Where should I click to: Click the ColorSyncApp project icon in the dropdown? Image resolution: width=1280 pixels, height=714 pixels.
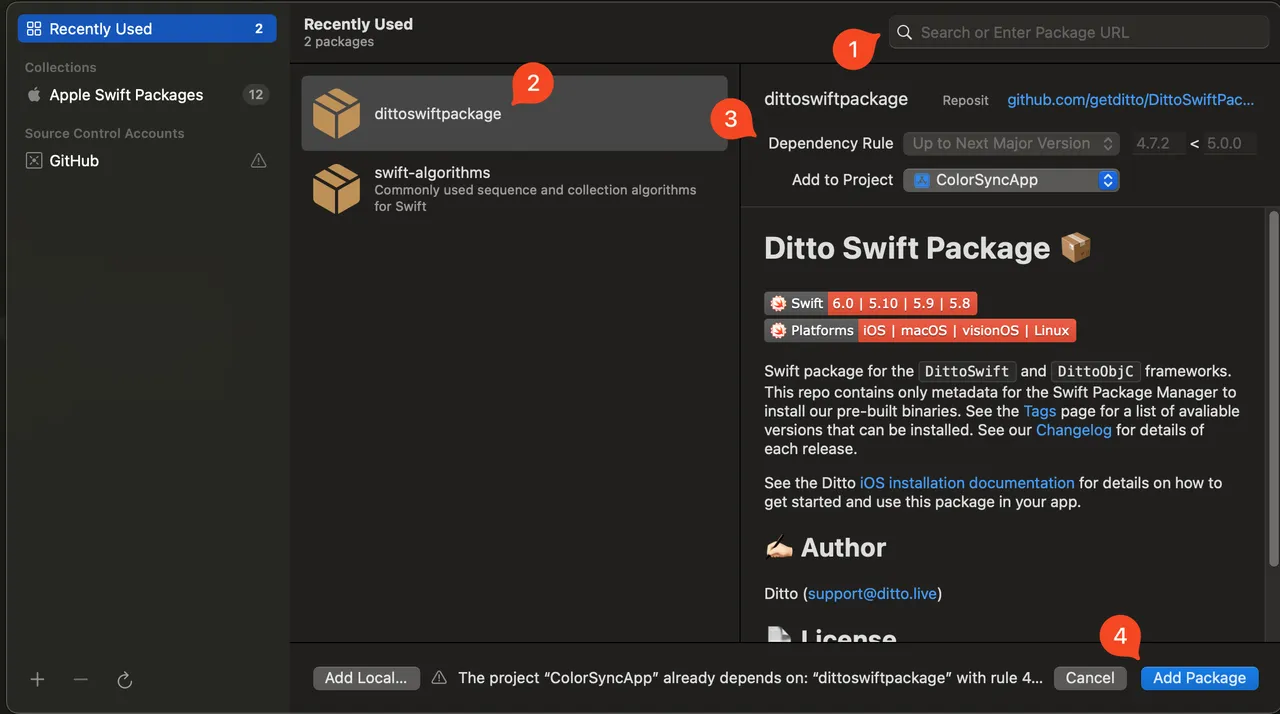(x=920, y=180)
